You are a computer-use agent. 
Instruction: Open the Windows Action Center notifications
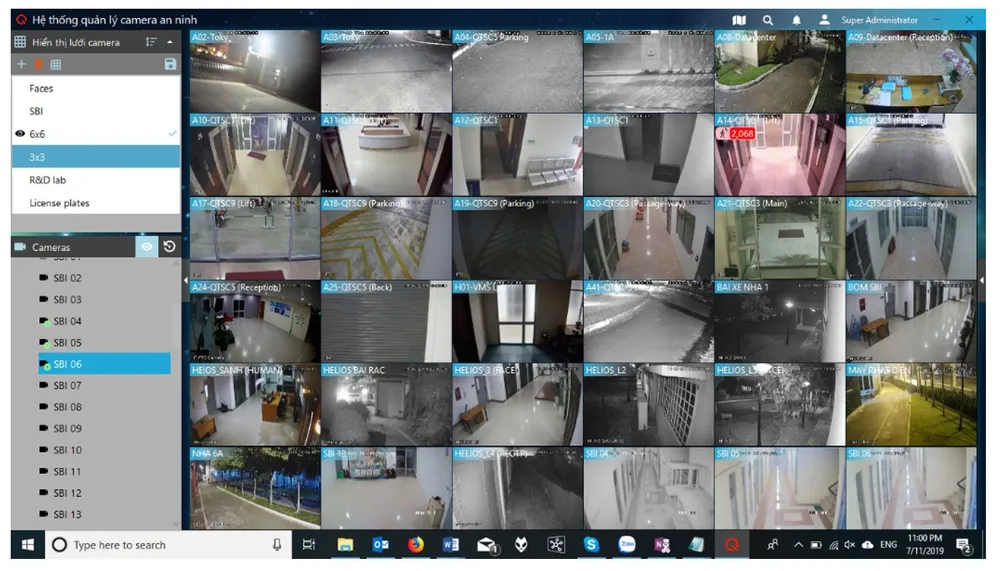(x=964, y=545)
